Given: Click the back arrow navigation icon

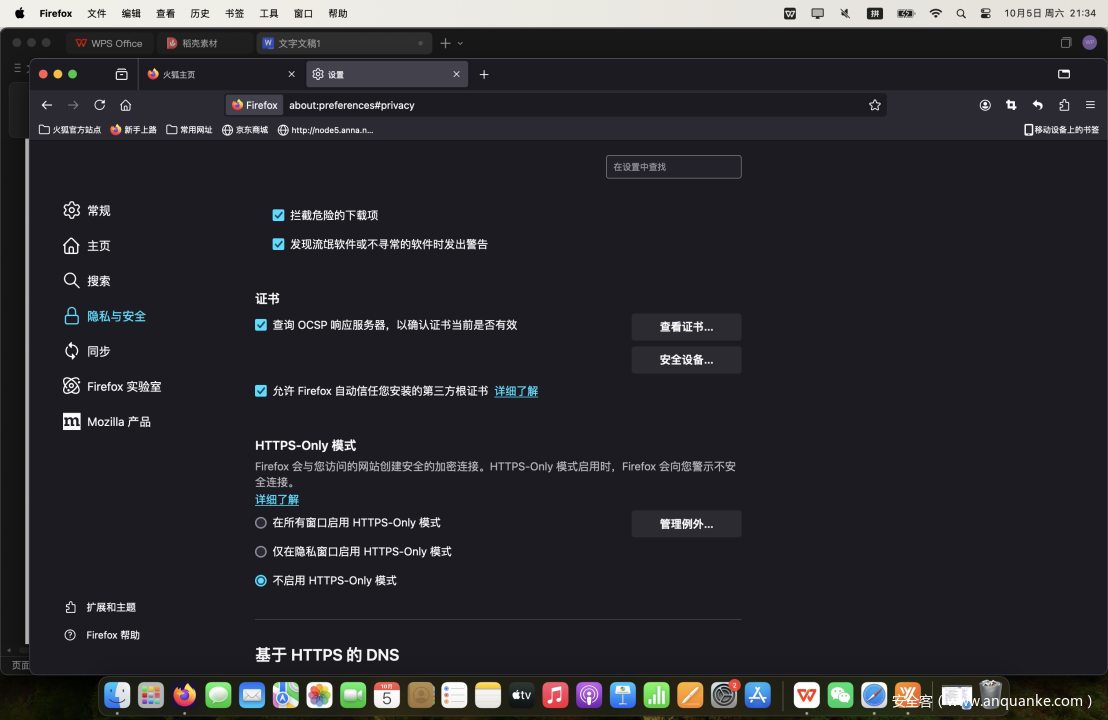Looking at the screenshot, I should tap(47, 105).
